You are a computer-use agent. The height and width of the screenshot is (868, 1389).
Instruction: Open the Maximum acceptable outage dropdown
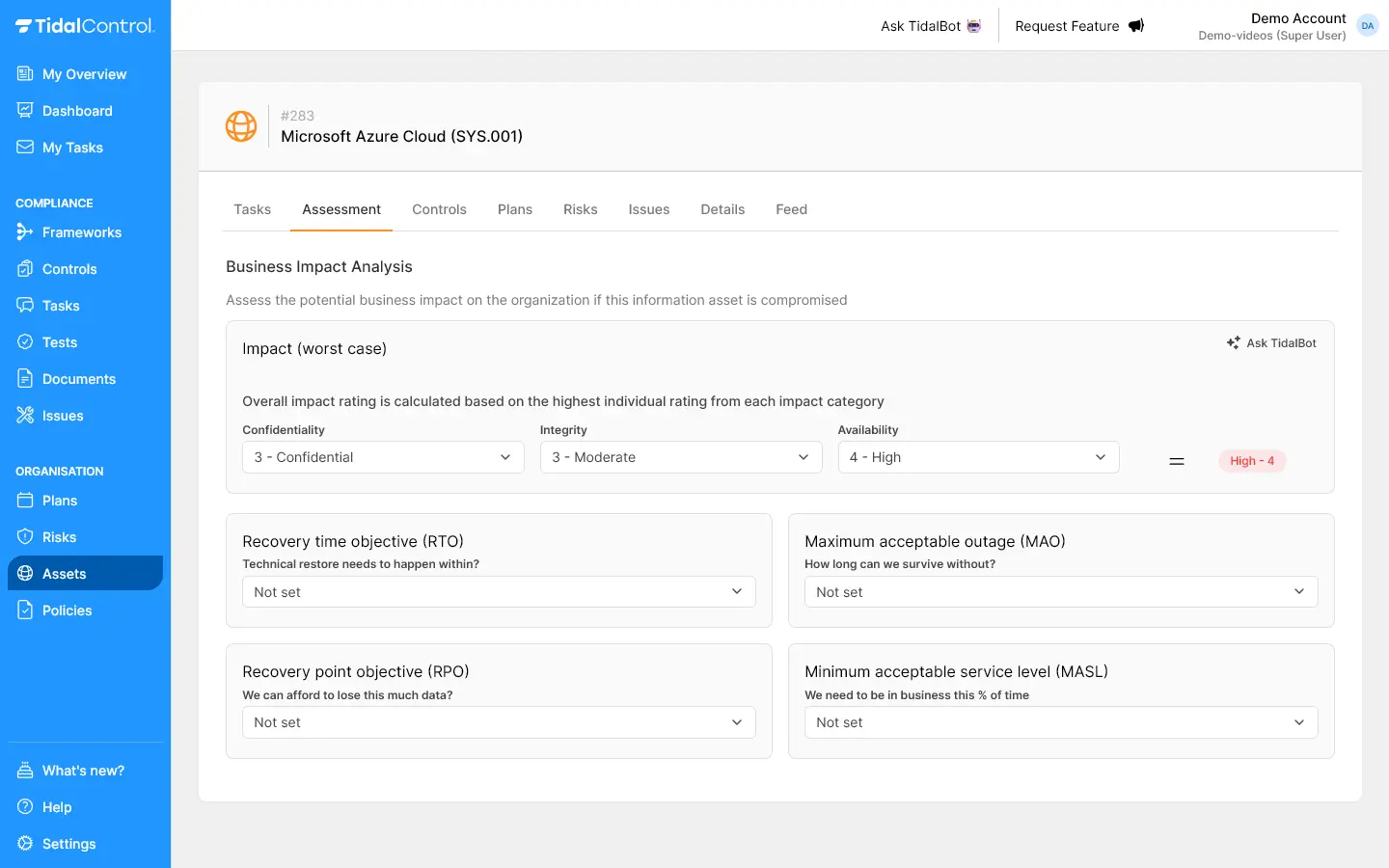1060,592
